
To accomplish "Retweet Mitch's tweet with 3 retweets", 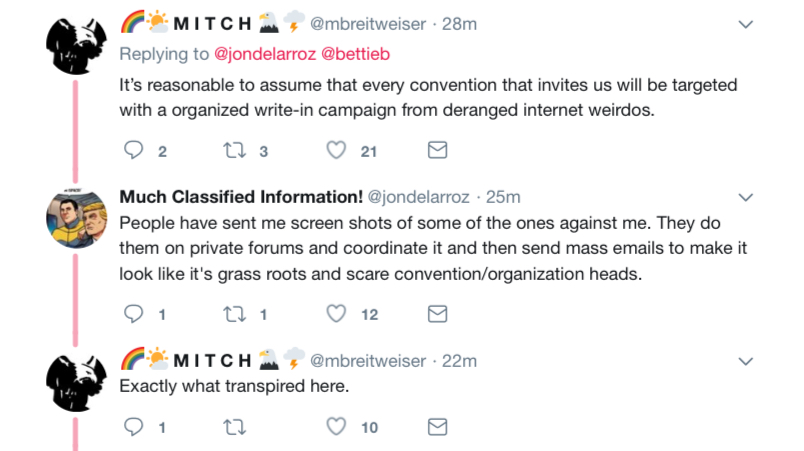I will point(234,150).
